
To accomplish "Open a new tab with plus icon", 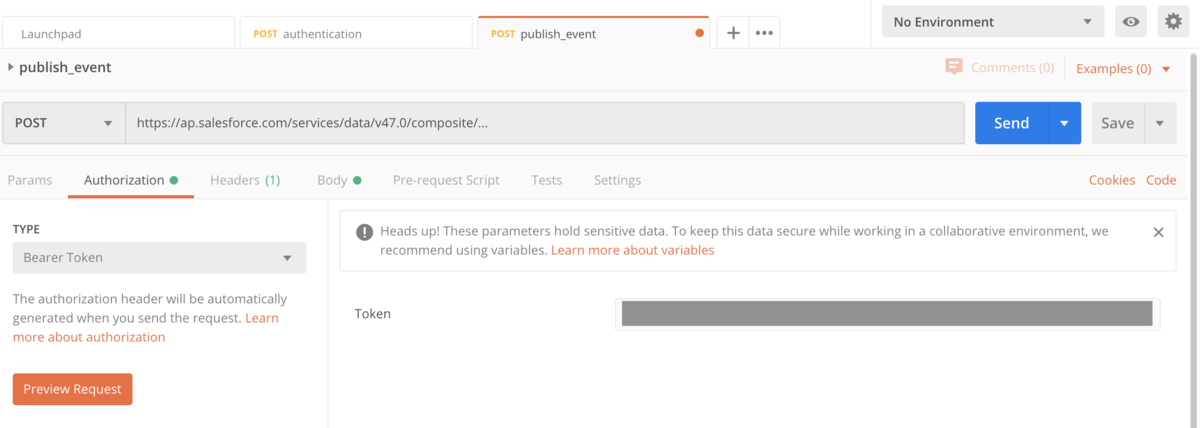I will [733, 33].
